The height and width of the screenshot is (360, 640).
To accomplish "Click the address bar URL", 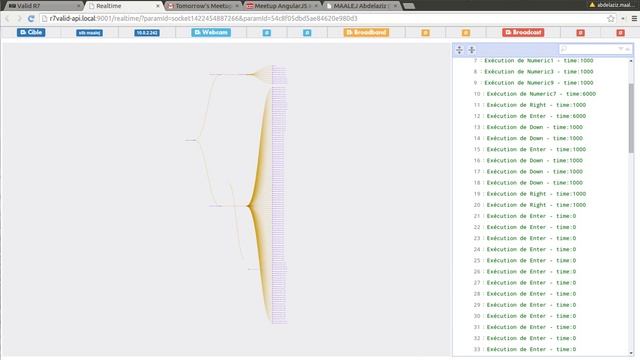I will (x=203, y=18).
